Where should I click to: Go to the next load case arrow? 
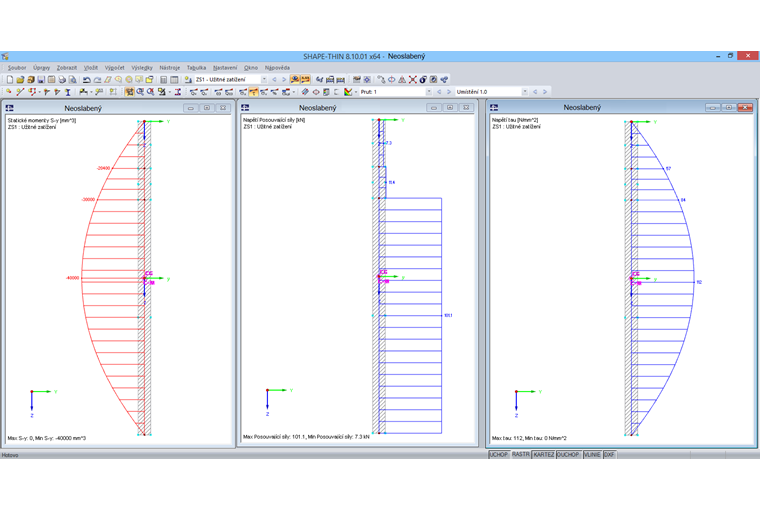click(284, 80)
